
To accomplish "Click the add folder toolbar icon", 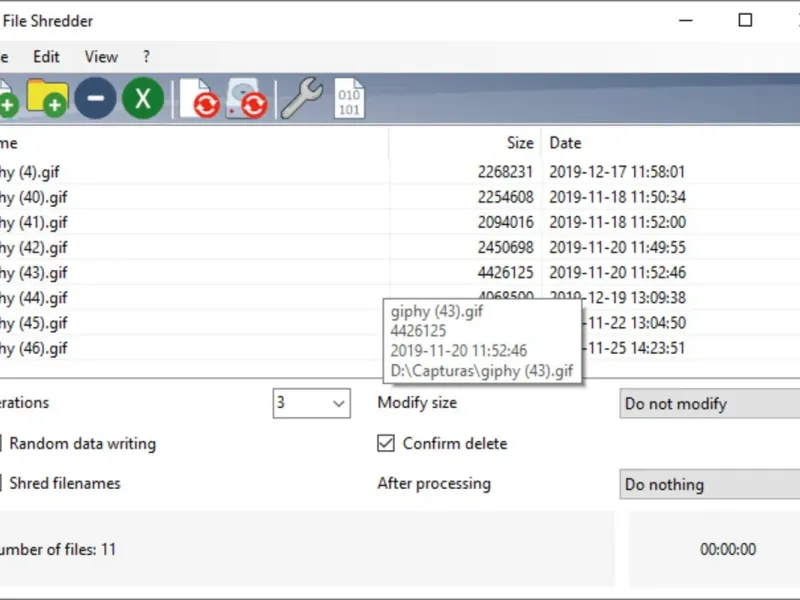I will coord(47,98).
